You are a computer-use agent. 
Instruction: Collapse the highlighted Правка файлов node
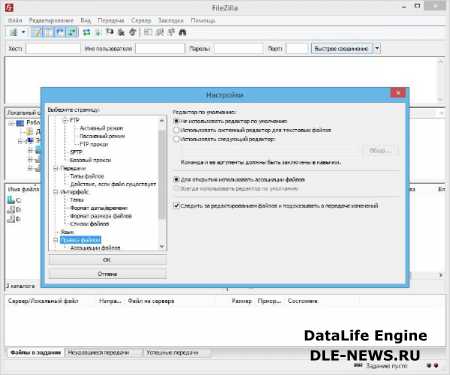click(56, 240)
